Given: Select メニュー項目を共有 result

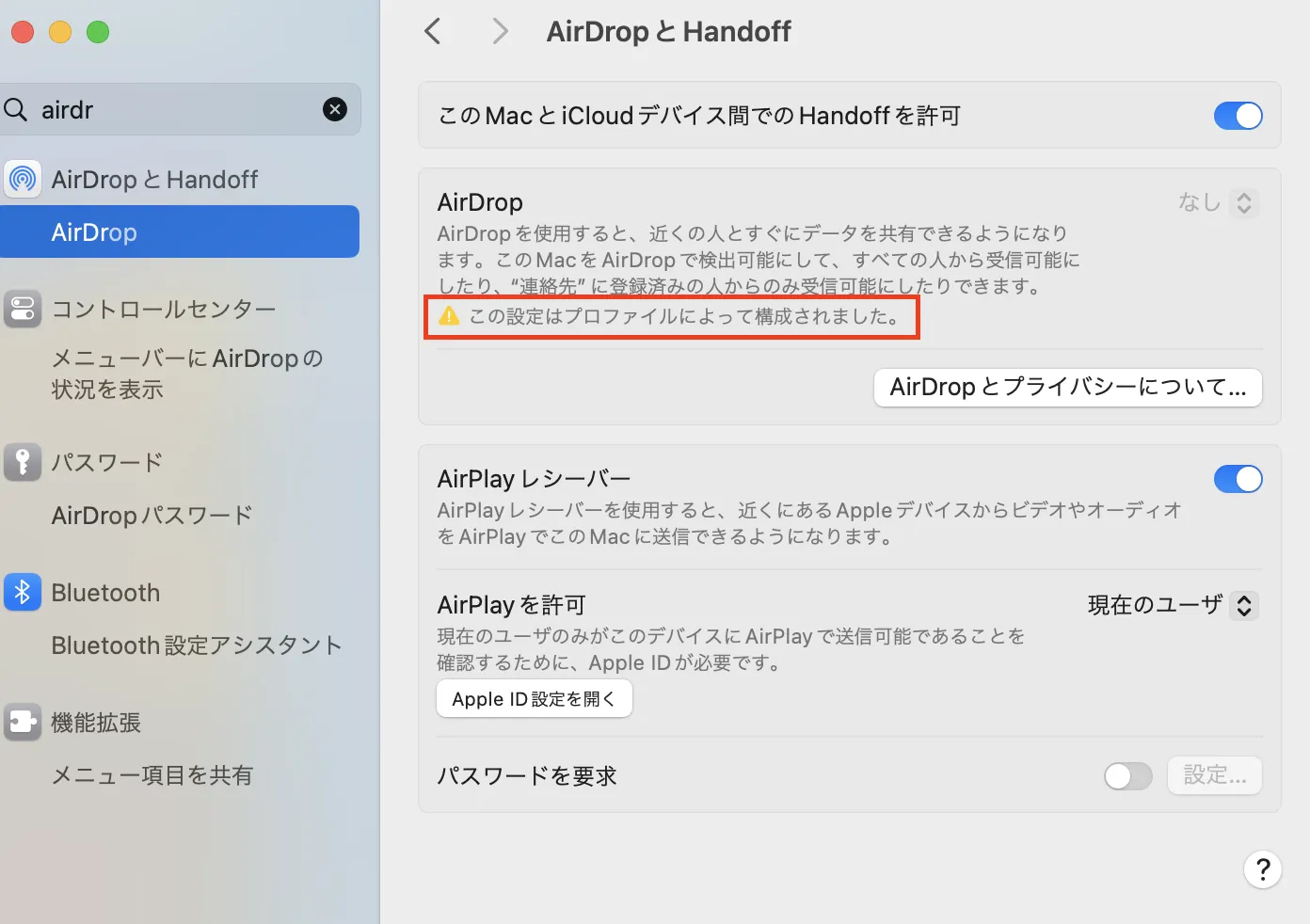Looking at the screenshot, I should [152, 775].
